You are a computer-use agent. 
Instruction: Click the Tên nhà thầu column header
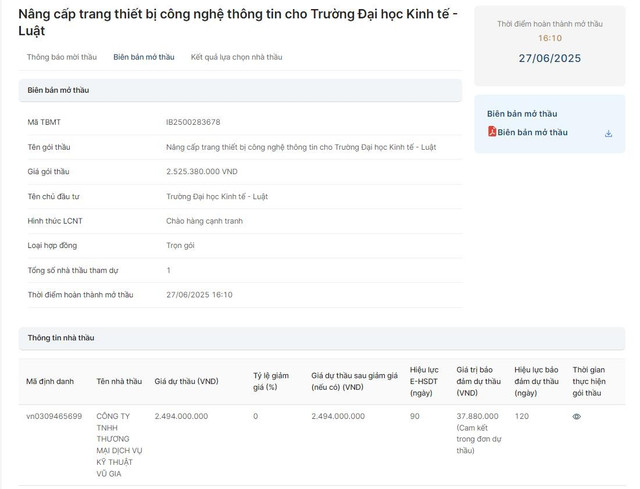coord(119,381)
